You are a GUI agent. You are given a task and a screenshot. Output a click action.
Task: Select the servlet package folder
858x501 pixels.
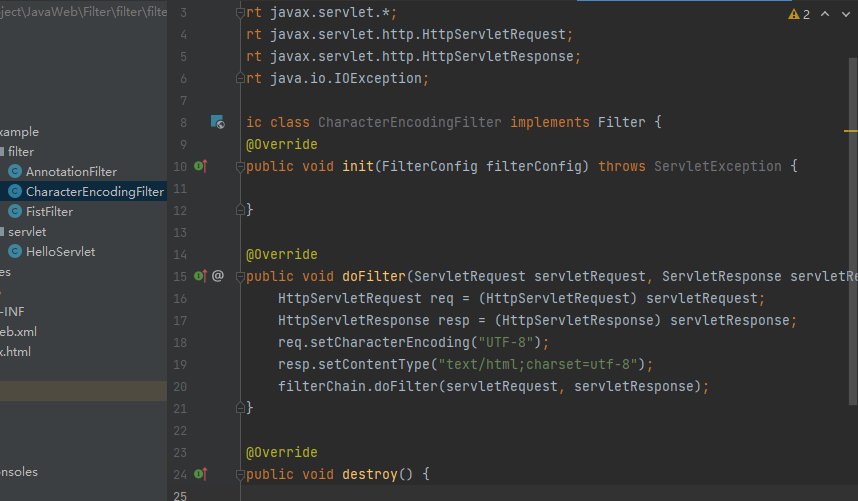(27, 231)
